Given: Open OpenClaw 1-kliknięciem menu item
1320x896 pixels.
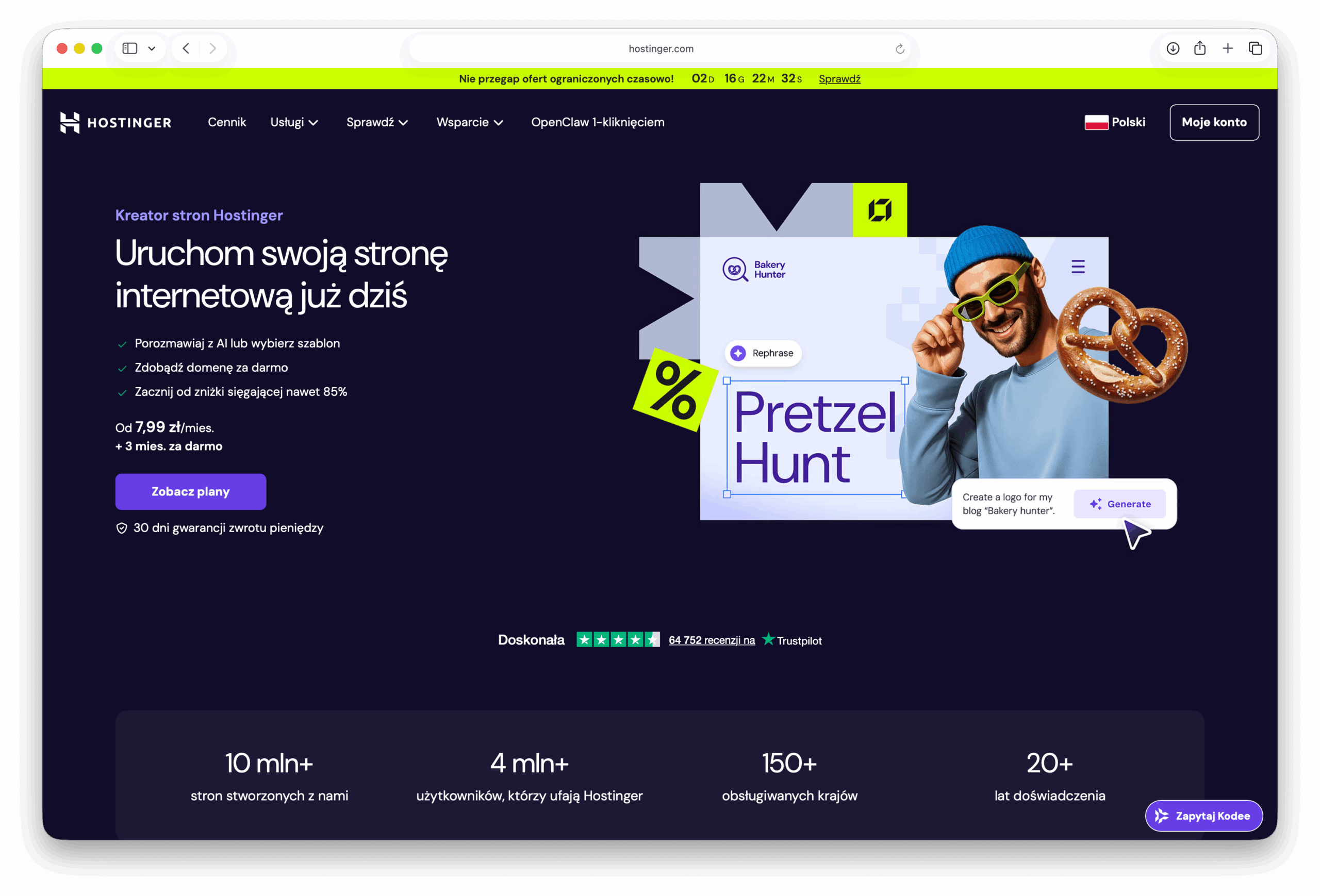Looking at the screenshot, I should 598,122.
